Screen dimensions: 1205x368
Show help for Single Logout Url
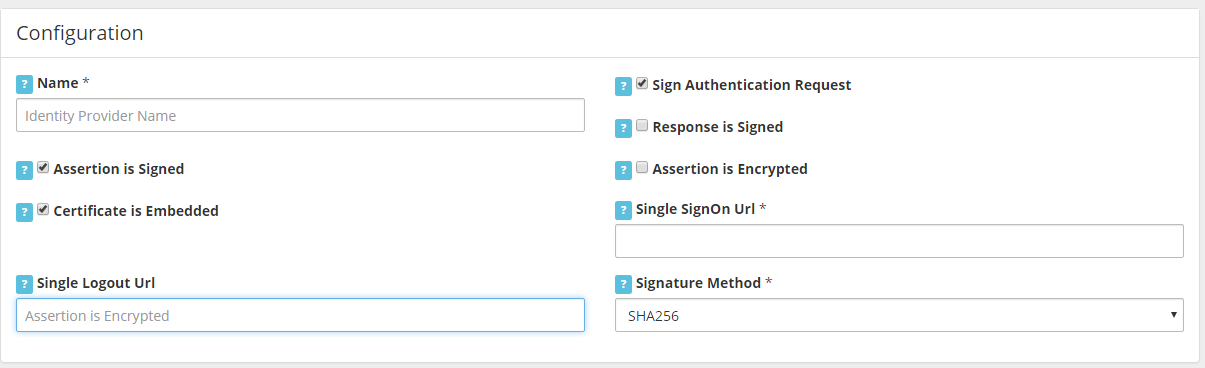click(25, 284)
